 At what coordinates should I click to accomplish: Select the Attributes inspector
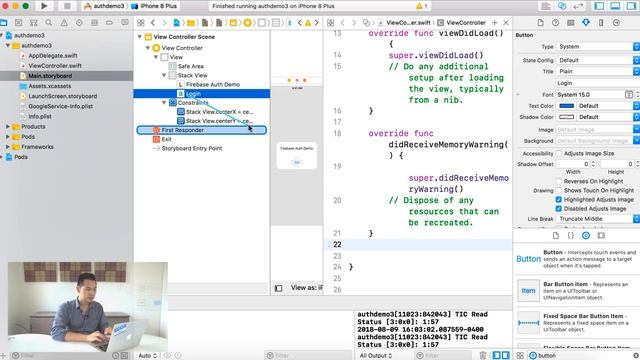click(x=586, y=22)
